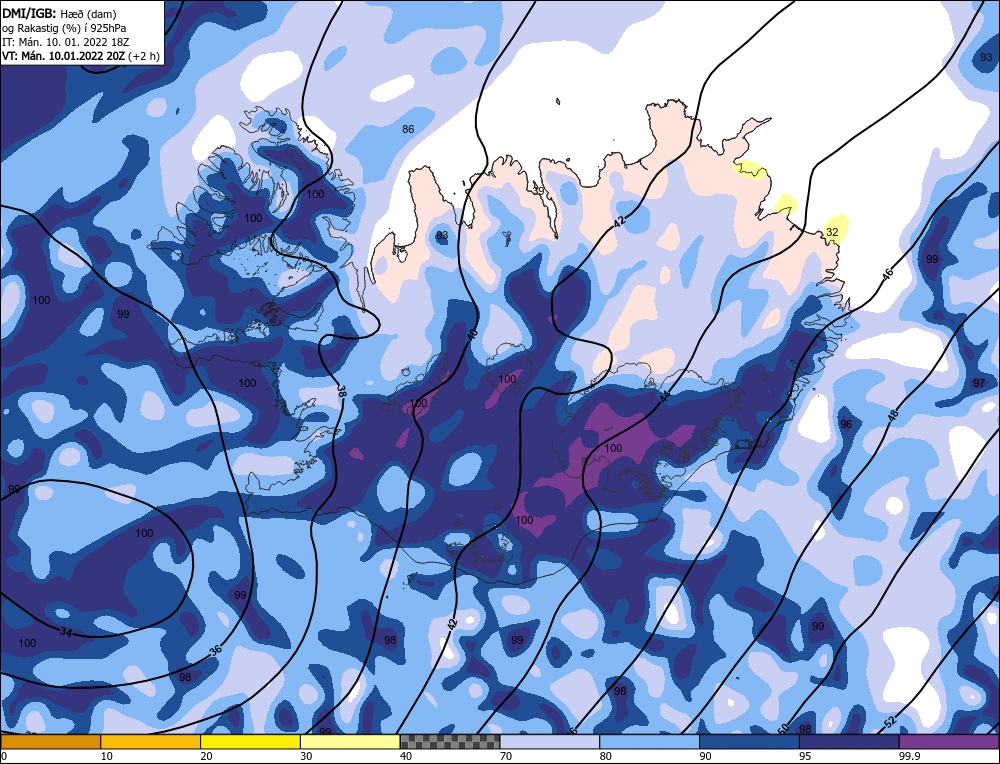Click the checkered 40–70 legend swatch
The width and height of the screenshot is (1000, 764).
[x=450, y=742]
